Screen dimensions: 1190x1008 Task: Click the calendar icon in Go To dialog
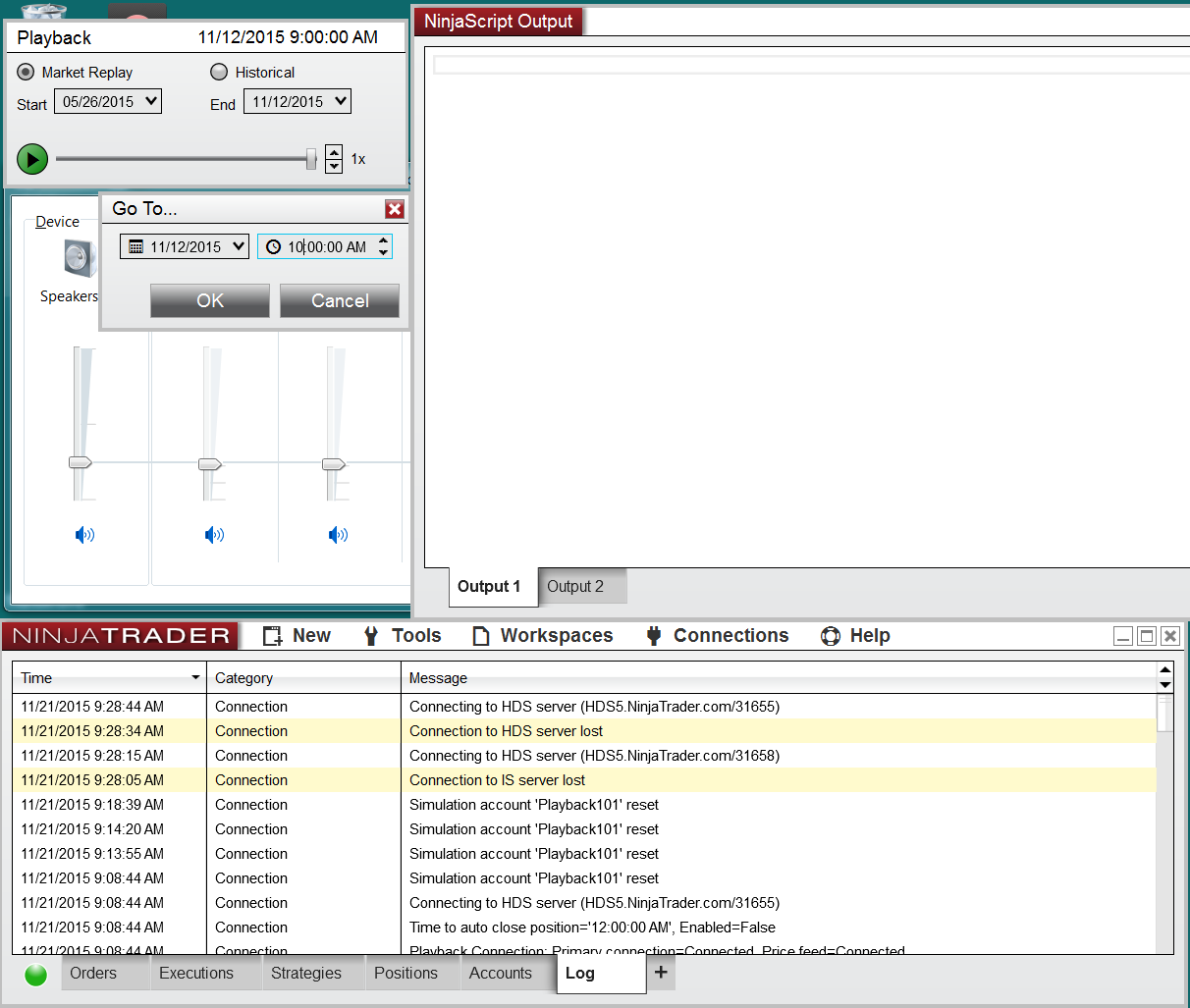(x=136, y=247)
